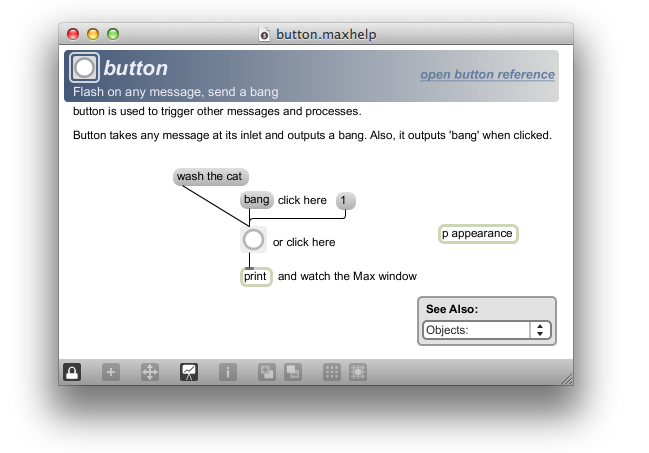Click 'and watch the Max window' comment

tap(347, 276)
